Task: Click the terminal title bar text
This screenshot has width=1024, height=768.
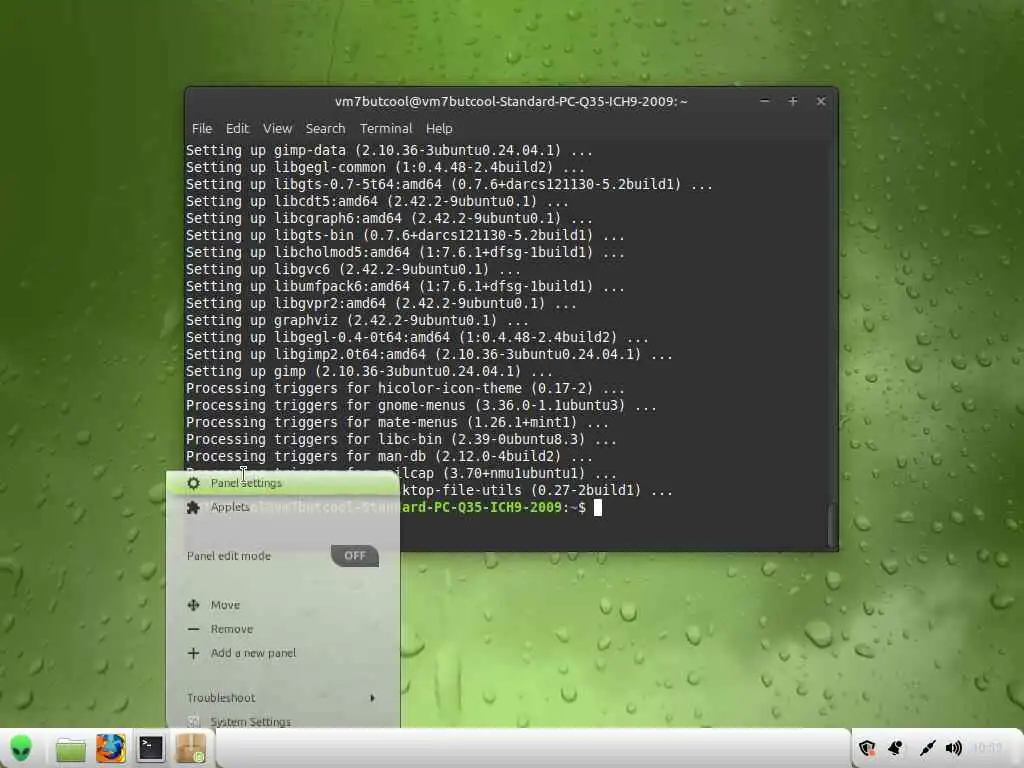Action: [511, 101]
